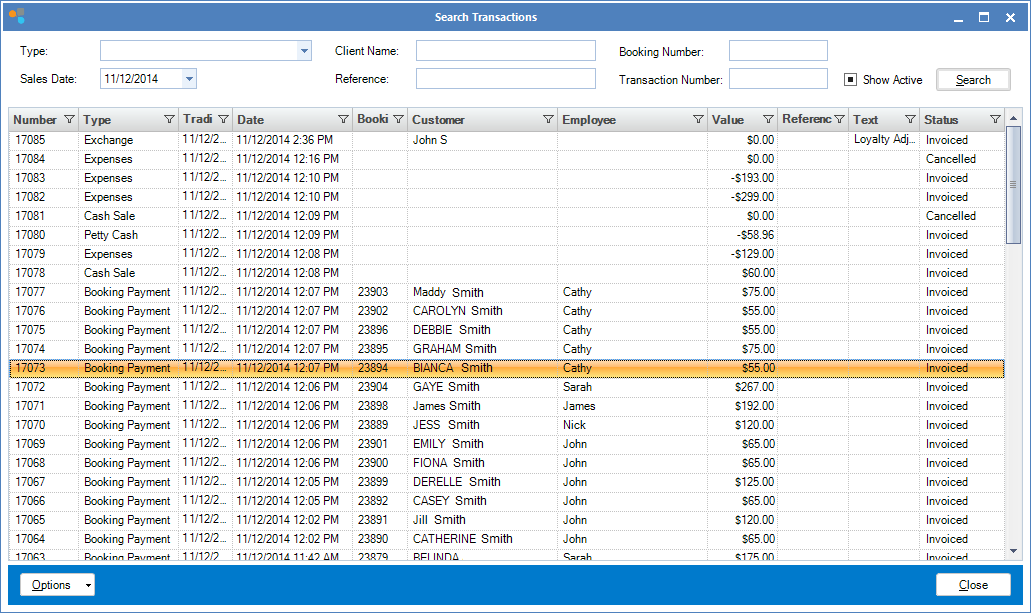
Task: Open the Text column filter funnel
Action: pos(910,120)
